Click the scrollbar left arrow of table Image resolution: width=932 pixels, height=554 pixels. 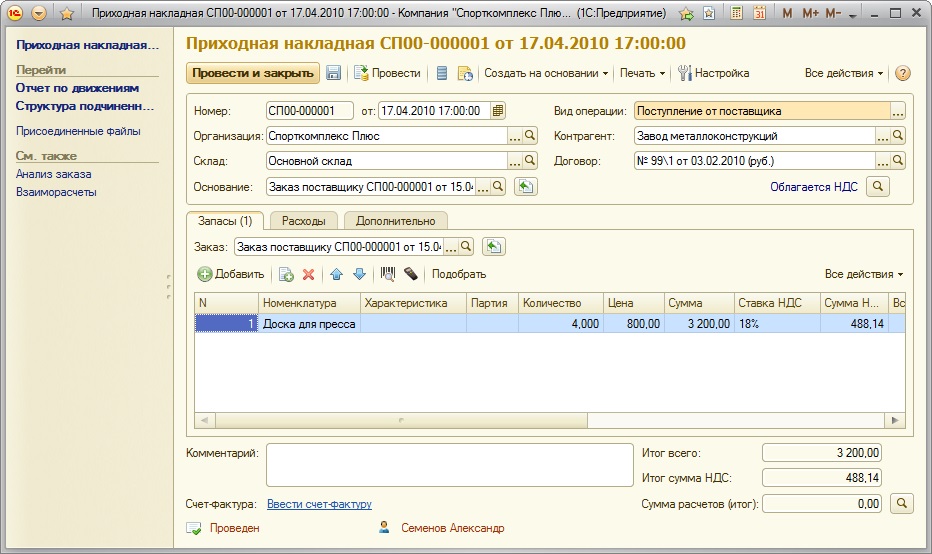[204, 420]
